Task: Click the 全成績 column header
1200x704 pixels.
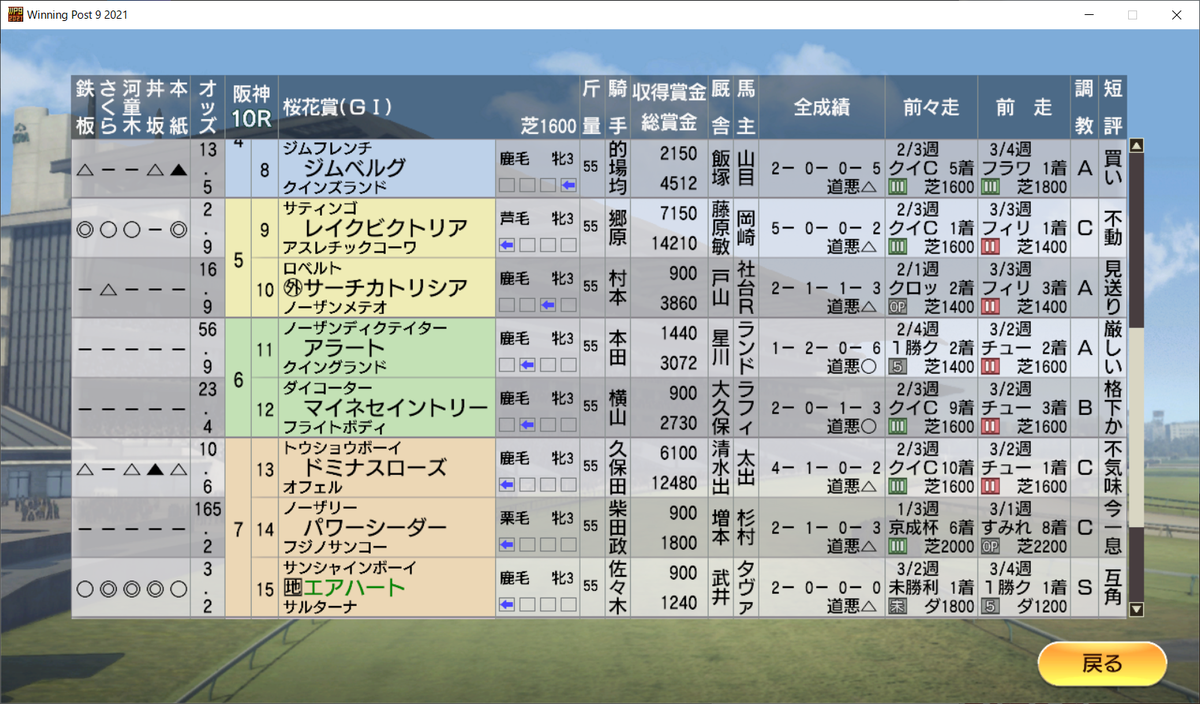Action: (x=821, y=106)
